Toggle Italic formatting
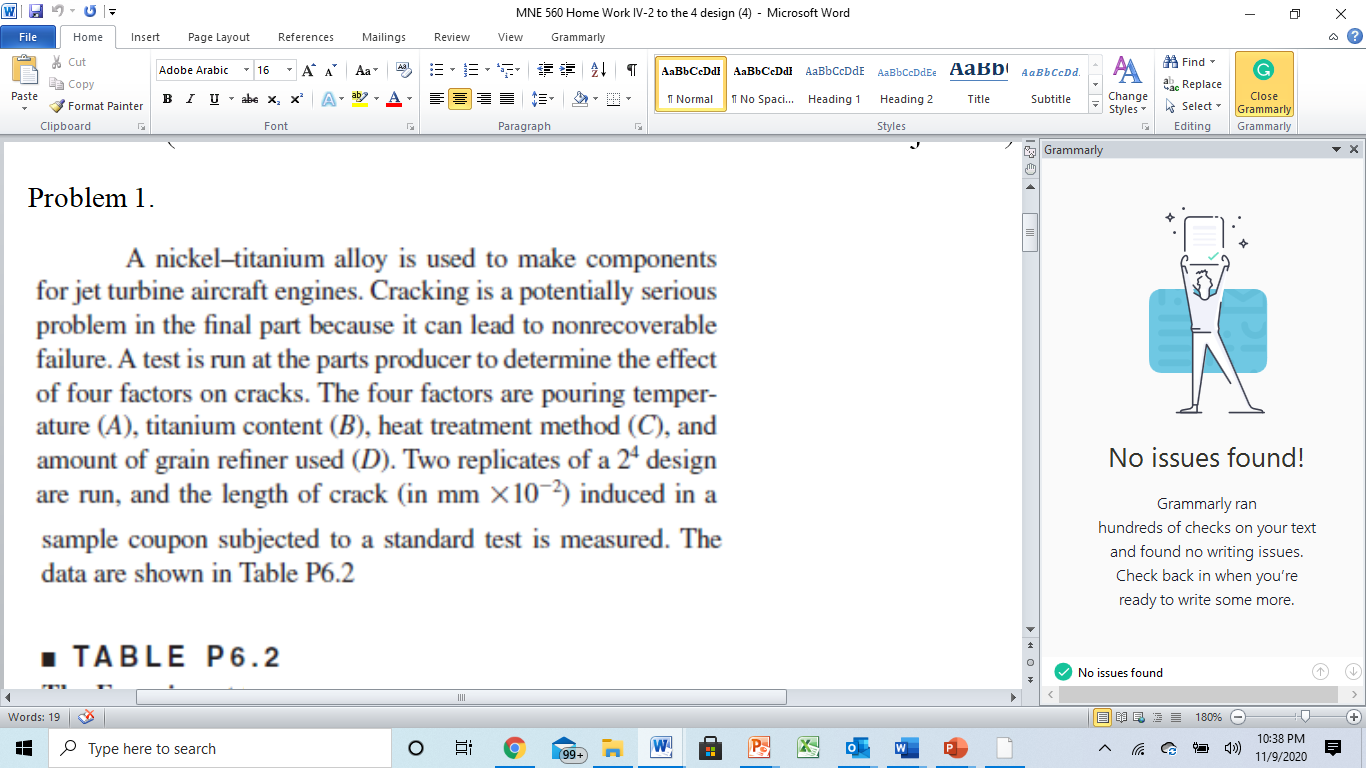This screenshot has width=1366, height=768. [191, 99]
